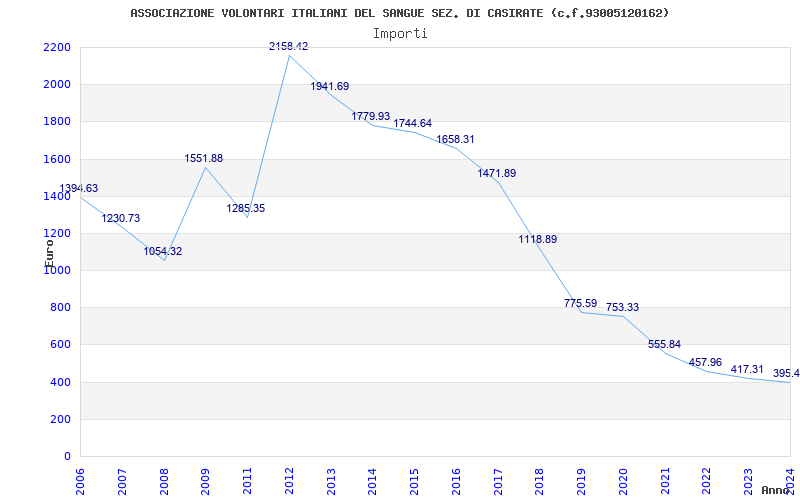Screen dimensions: 800x500
Task: Click the x-axis year 2017
Action: [x=498, y=481]
